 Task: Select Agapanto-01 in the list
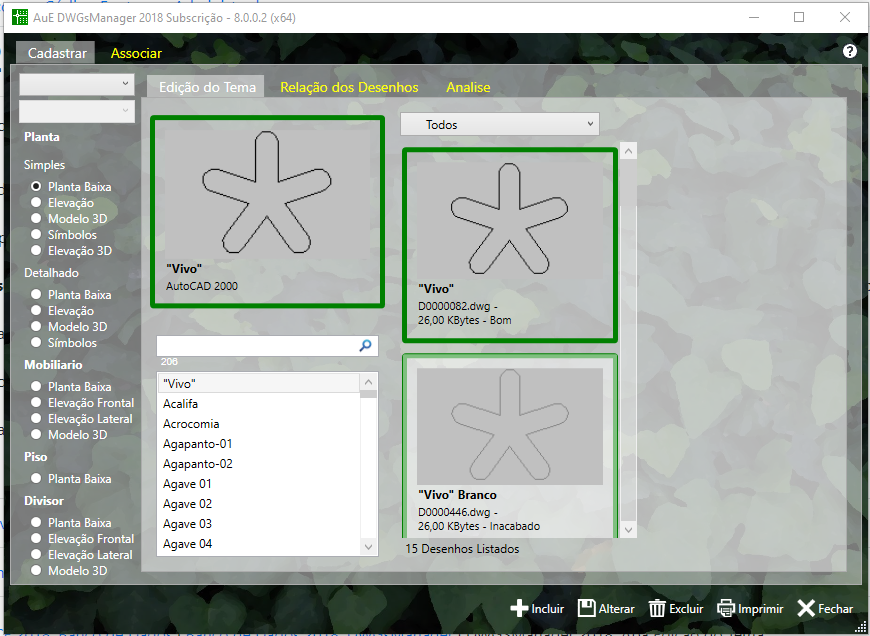[x=198, y=444]
